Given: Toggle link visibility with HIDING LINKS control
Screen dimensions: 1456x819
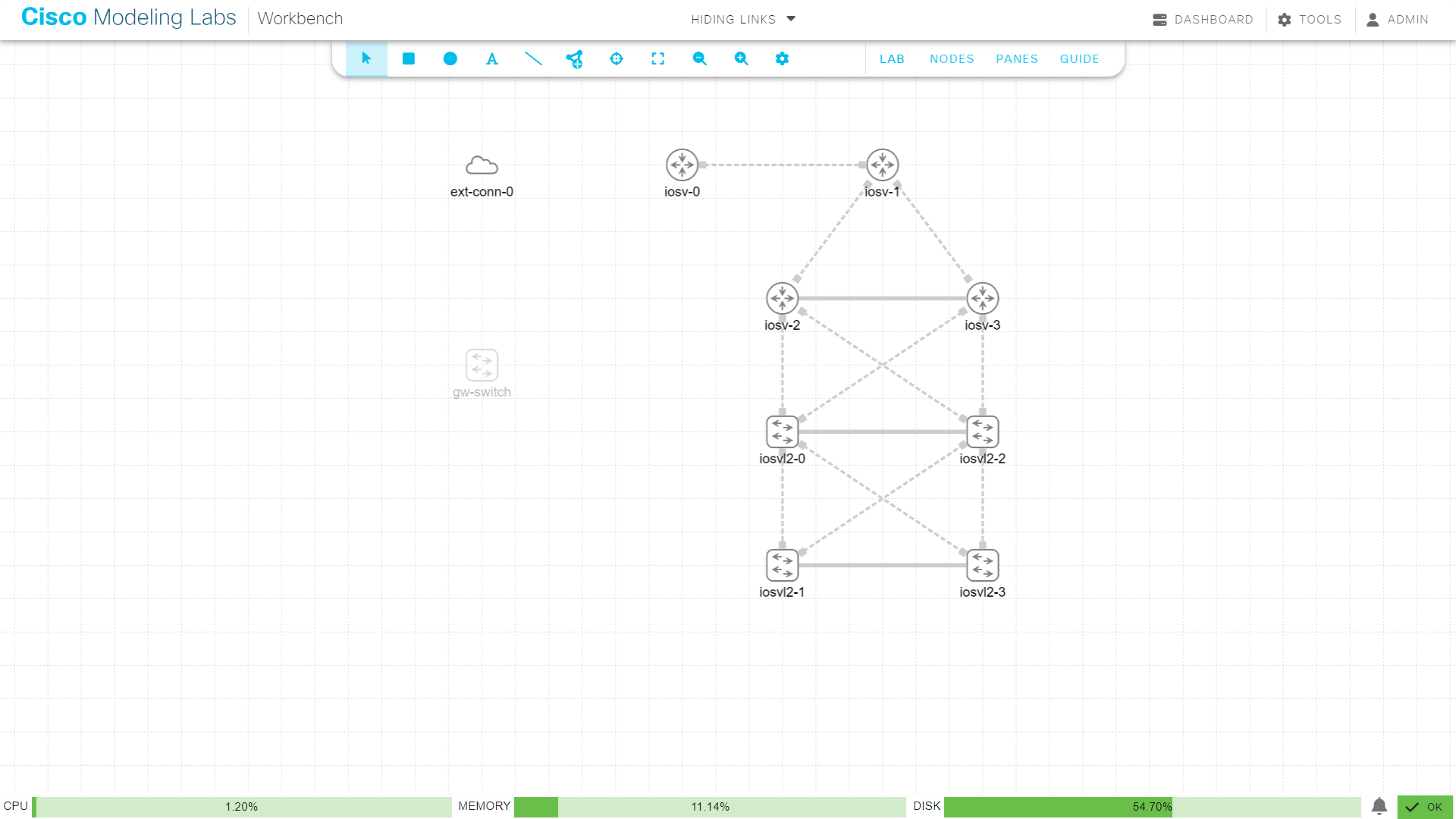Looking at the screenshot, I should [732, 19].
